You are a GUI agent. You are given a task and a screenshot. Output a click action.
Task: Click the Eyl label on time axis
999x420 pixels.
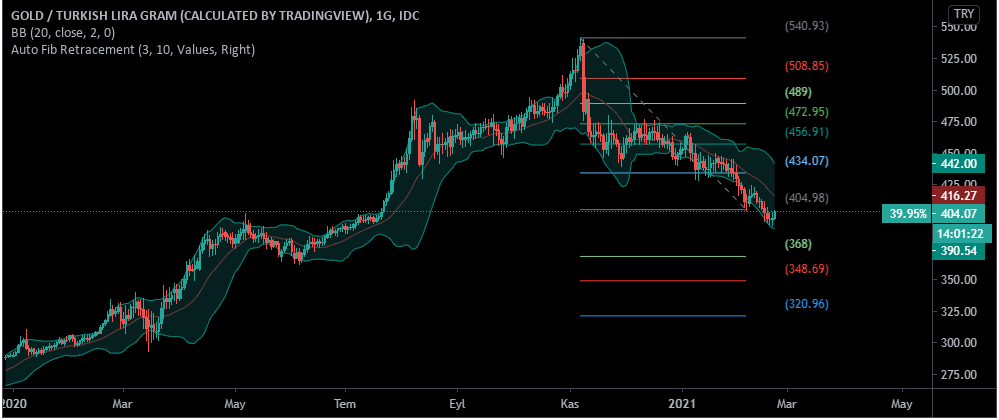[x=457, y=404]
